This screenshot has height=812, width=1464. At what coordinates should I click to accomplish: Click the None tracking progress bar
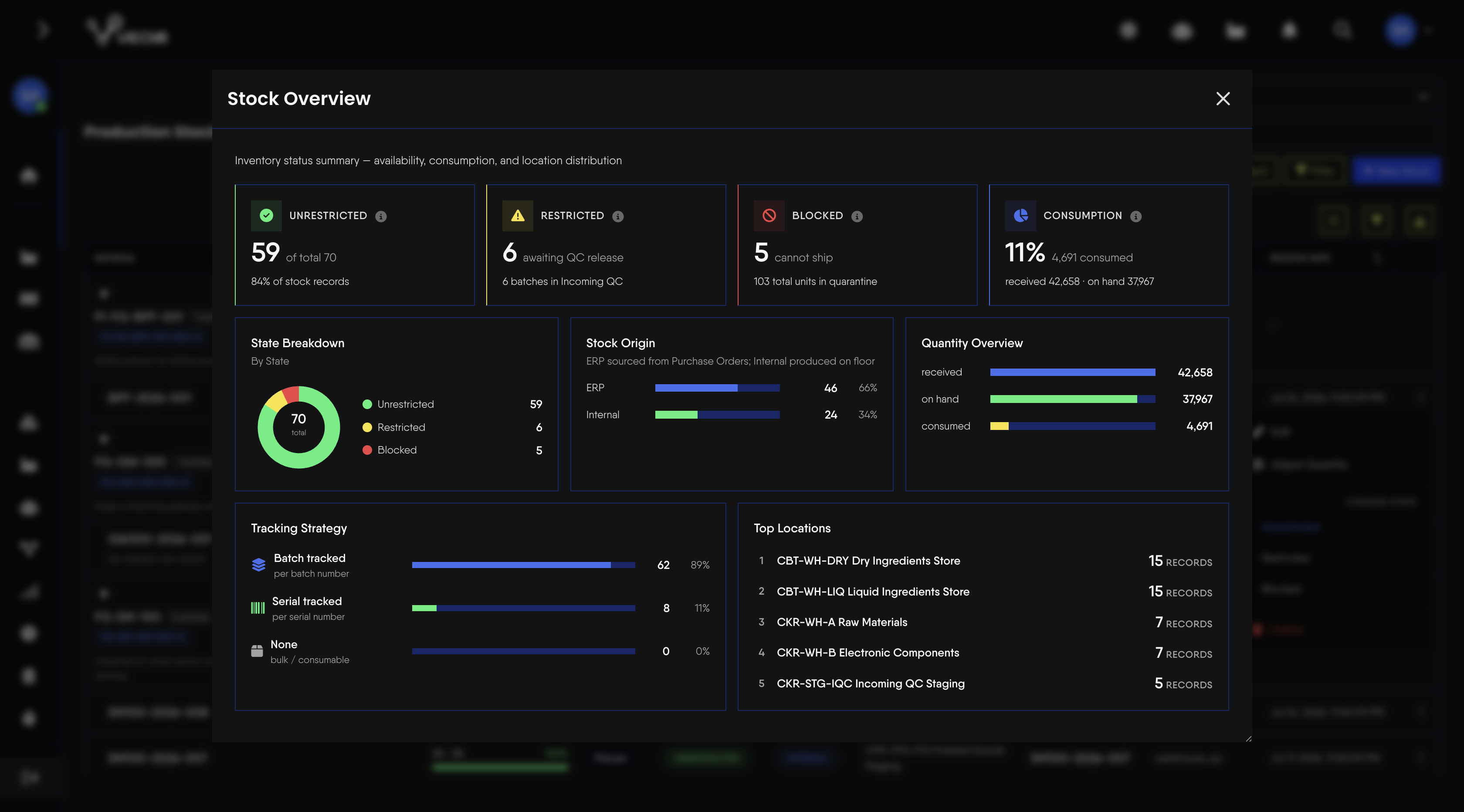[523, 651]
